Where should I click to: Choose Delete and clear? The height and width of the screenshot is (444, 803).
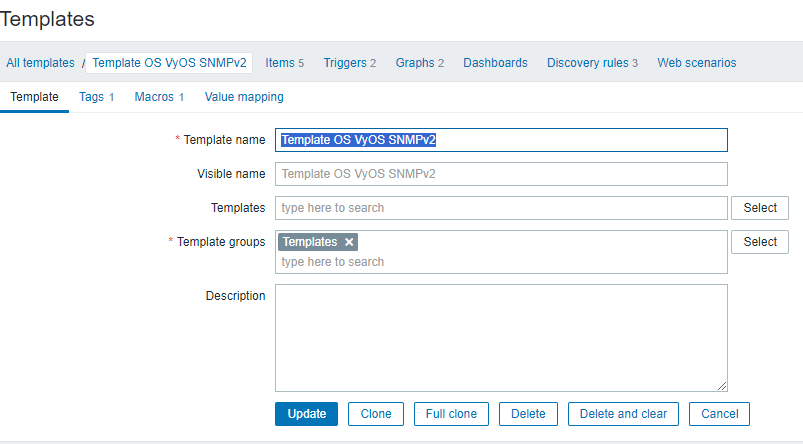(623, 414)
